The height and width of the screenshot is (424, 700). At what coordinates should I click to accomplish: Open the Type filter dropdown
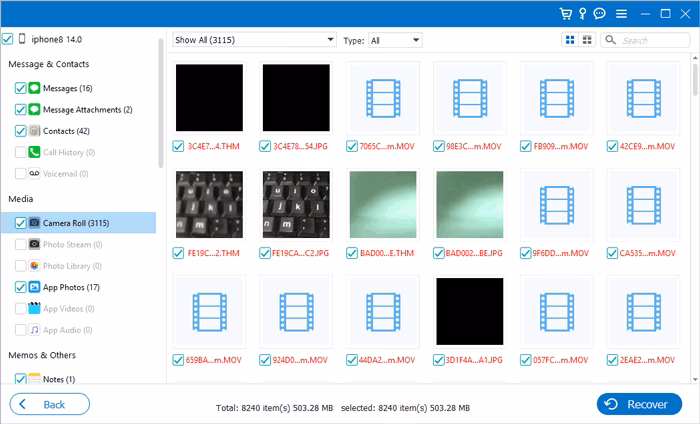click(395, 40)
